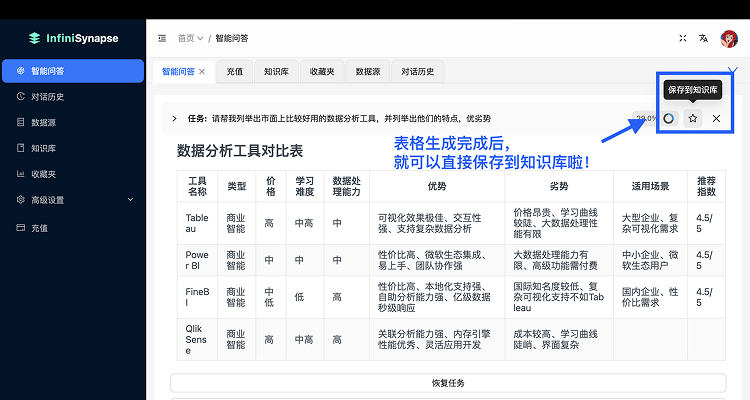Click the 收藏夹 chart icon
Screen dimensions: 750x400
21,174
